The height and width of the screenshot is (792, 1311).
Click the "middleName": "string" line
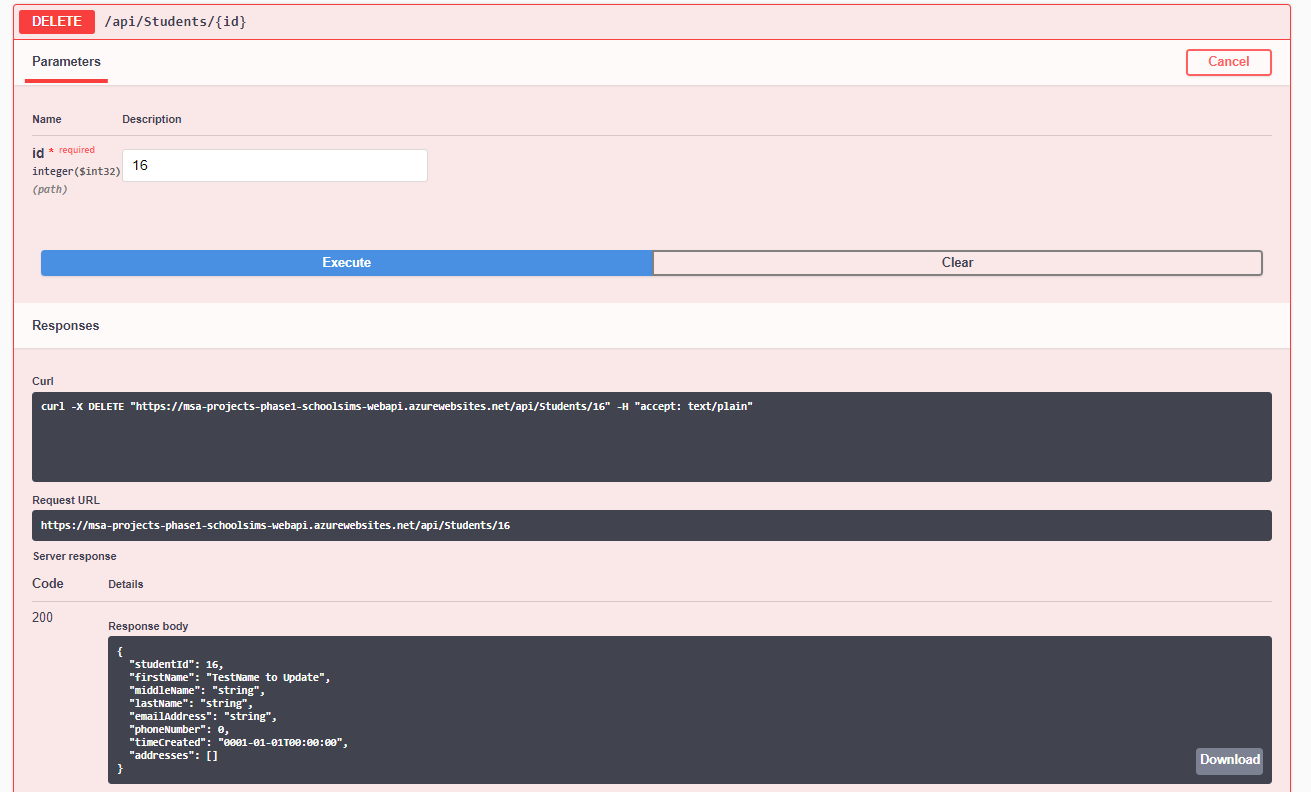click(x=197, y=690)
